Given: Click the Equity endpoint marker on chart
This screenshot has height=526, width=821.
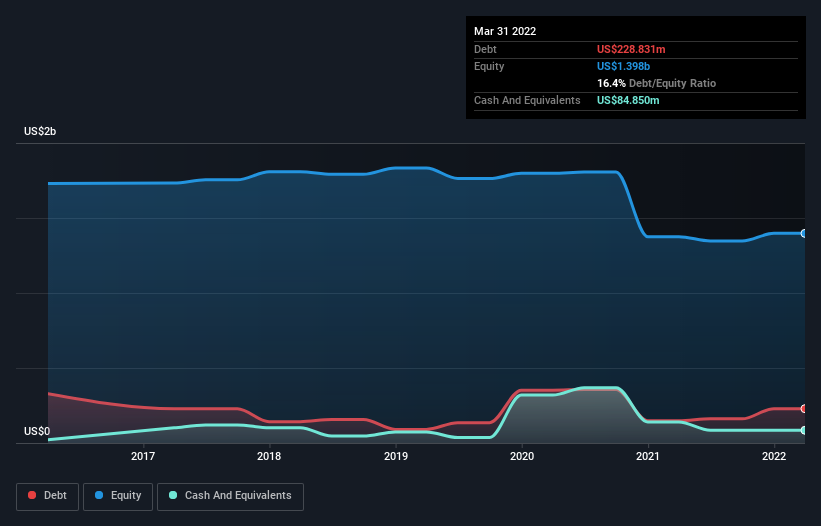Looking at the screenshot, I should click(x=804, y=233).
